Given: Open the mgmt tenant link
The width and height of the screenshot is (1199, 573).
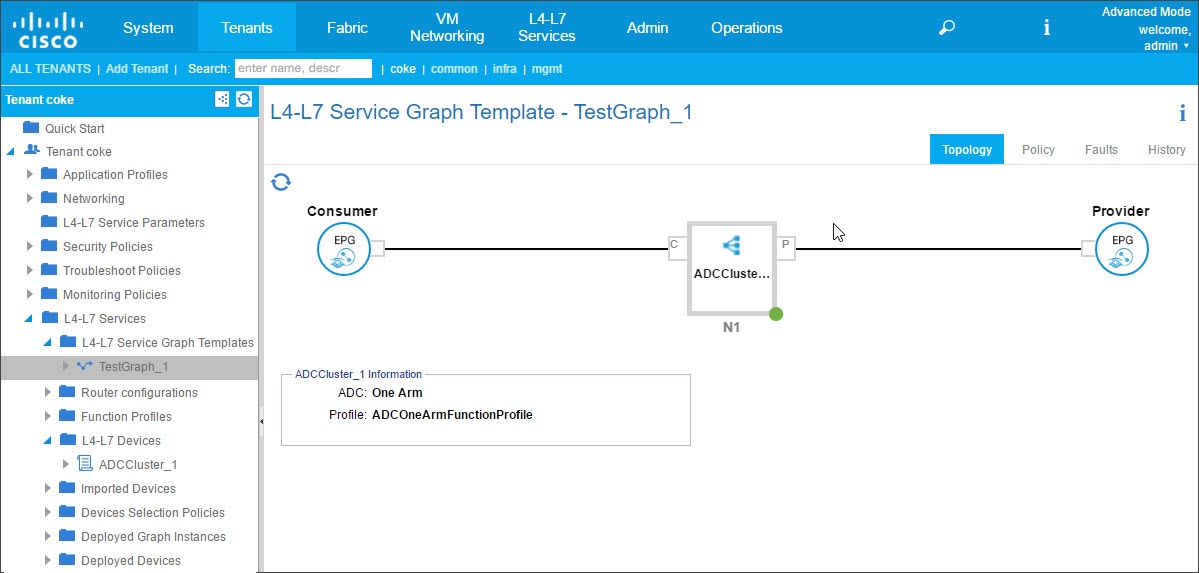Looking at the screenshot, I should (547, 69).
